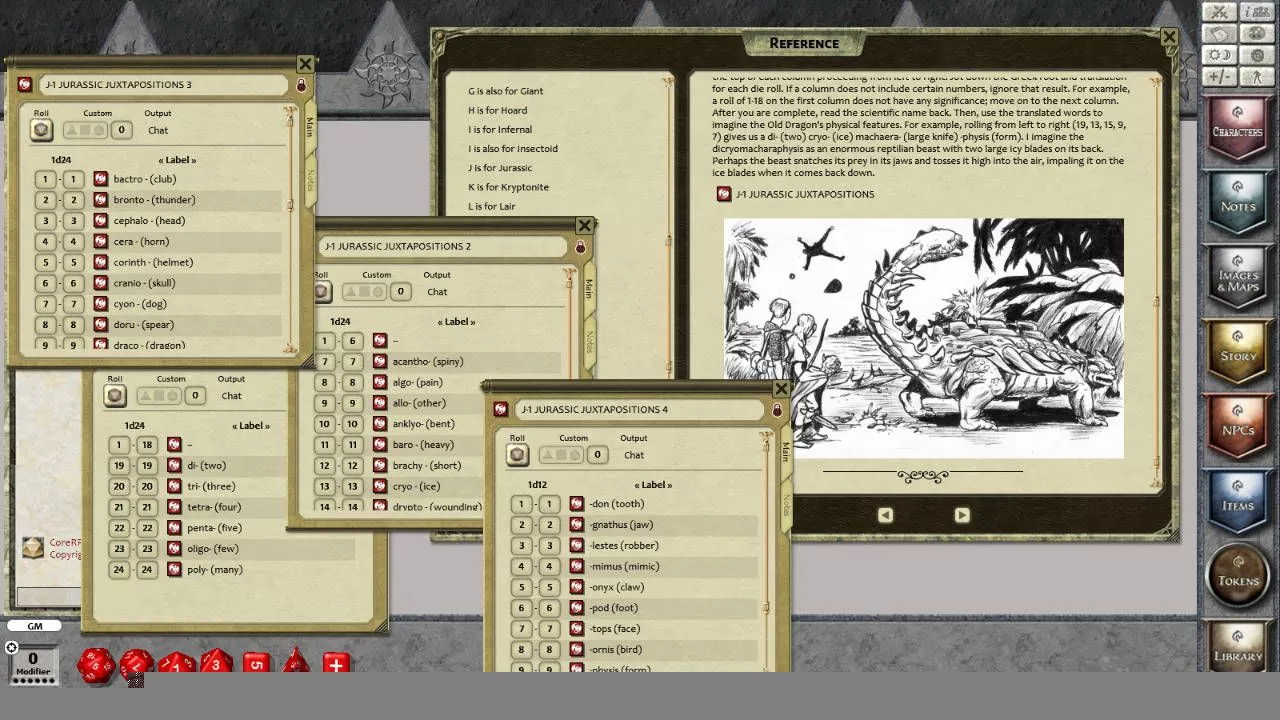Open the NPCs sidebar button
Screen dimensions: 1280x720
point(1238,428)
